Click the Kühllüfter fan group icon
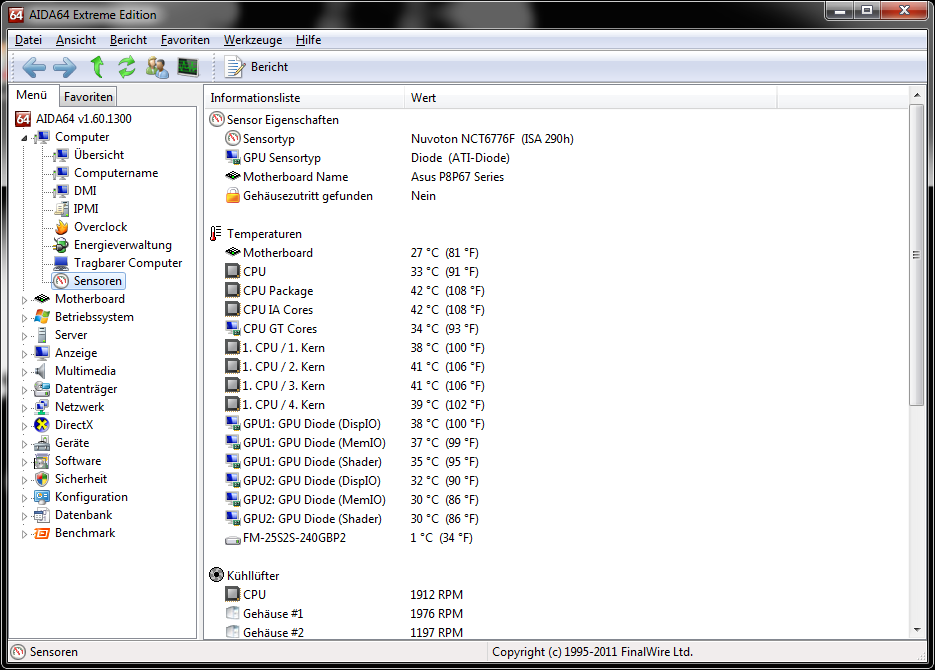 [x=216, y=575]
